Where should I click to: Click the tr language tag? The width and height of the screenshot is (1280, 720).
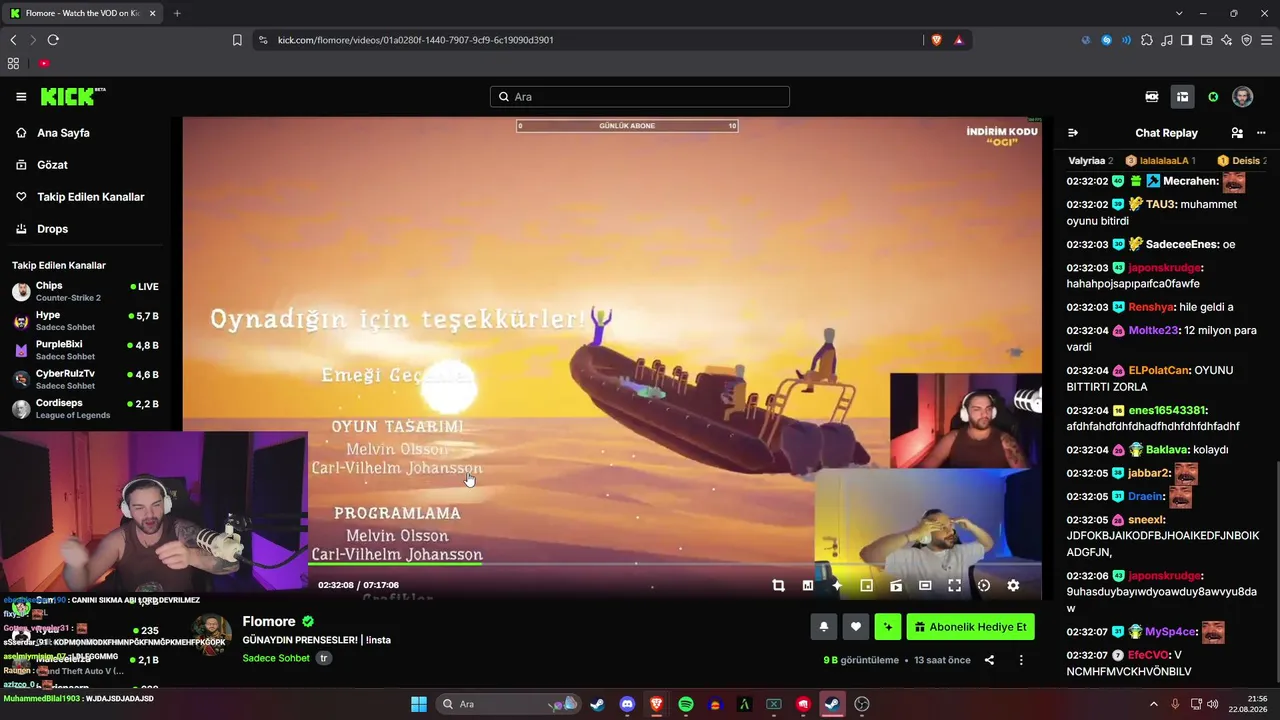pos(324,658)
